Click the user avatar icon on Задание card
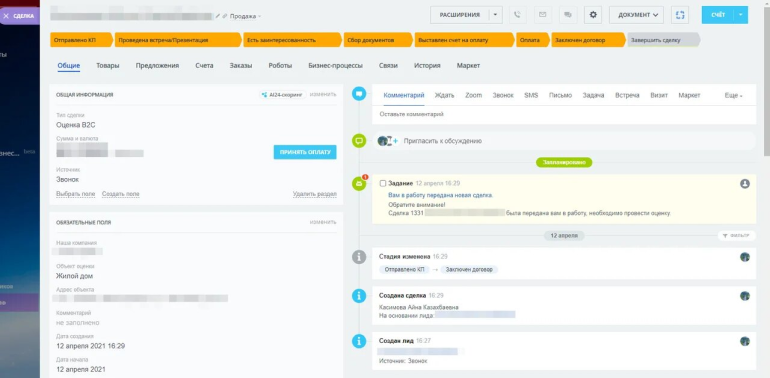770x378 pixels. click(745, 184)
